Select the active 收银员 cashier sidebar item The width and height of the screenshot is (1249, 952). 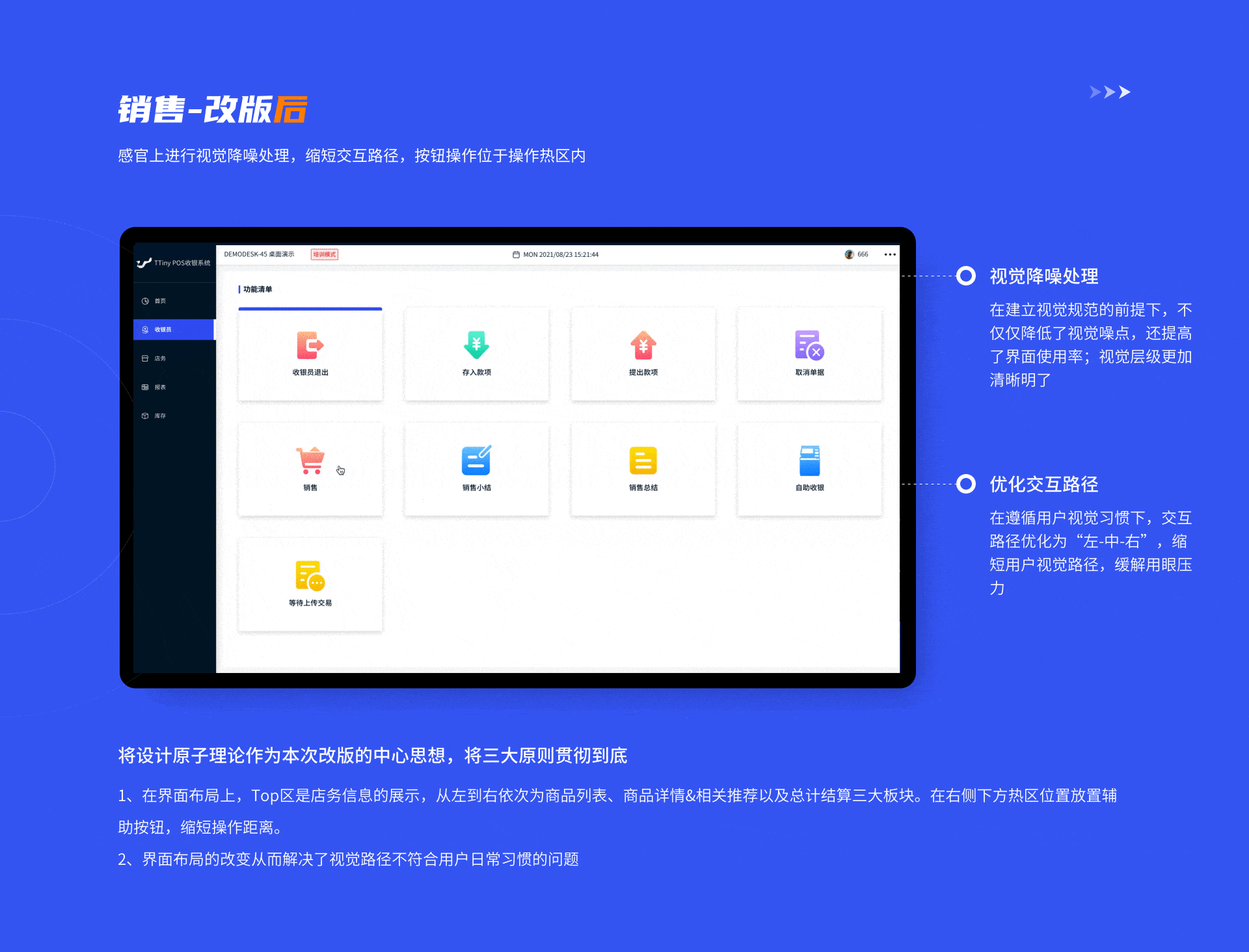pos(163,330)
